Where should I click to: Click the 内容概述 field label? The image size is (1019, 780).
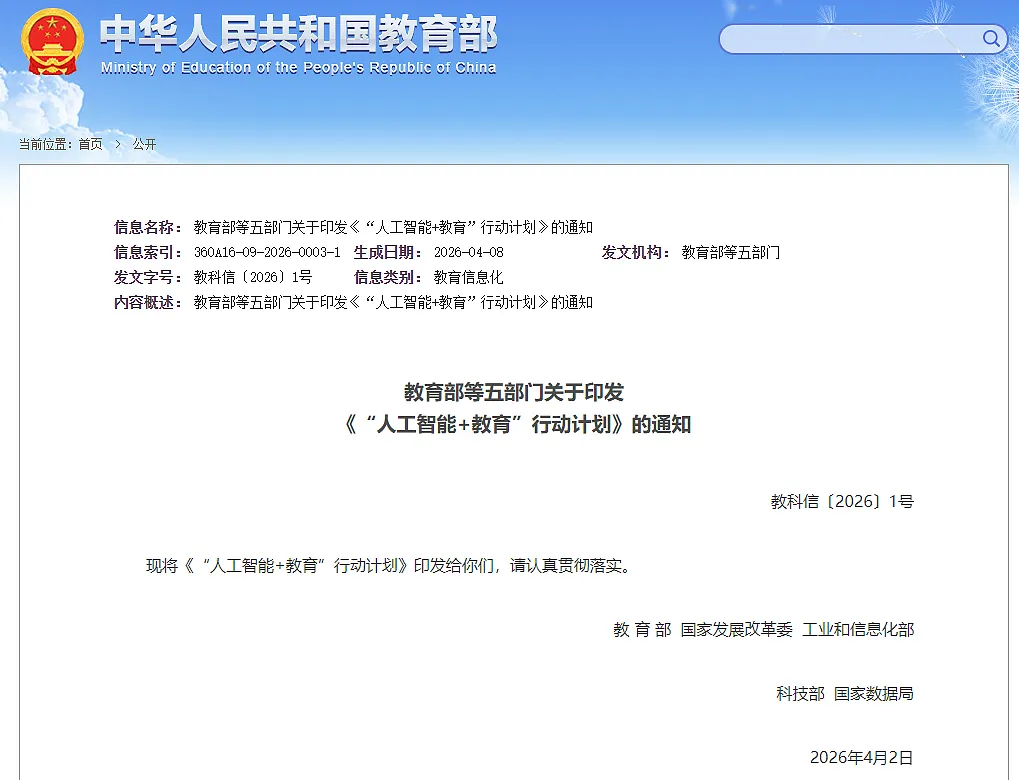click(148, 302)
